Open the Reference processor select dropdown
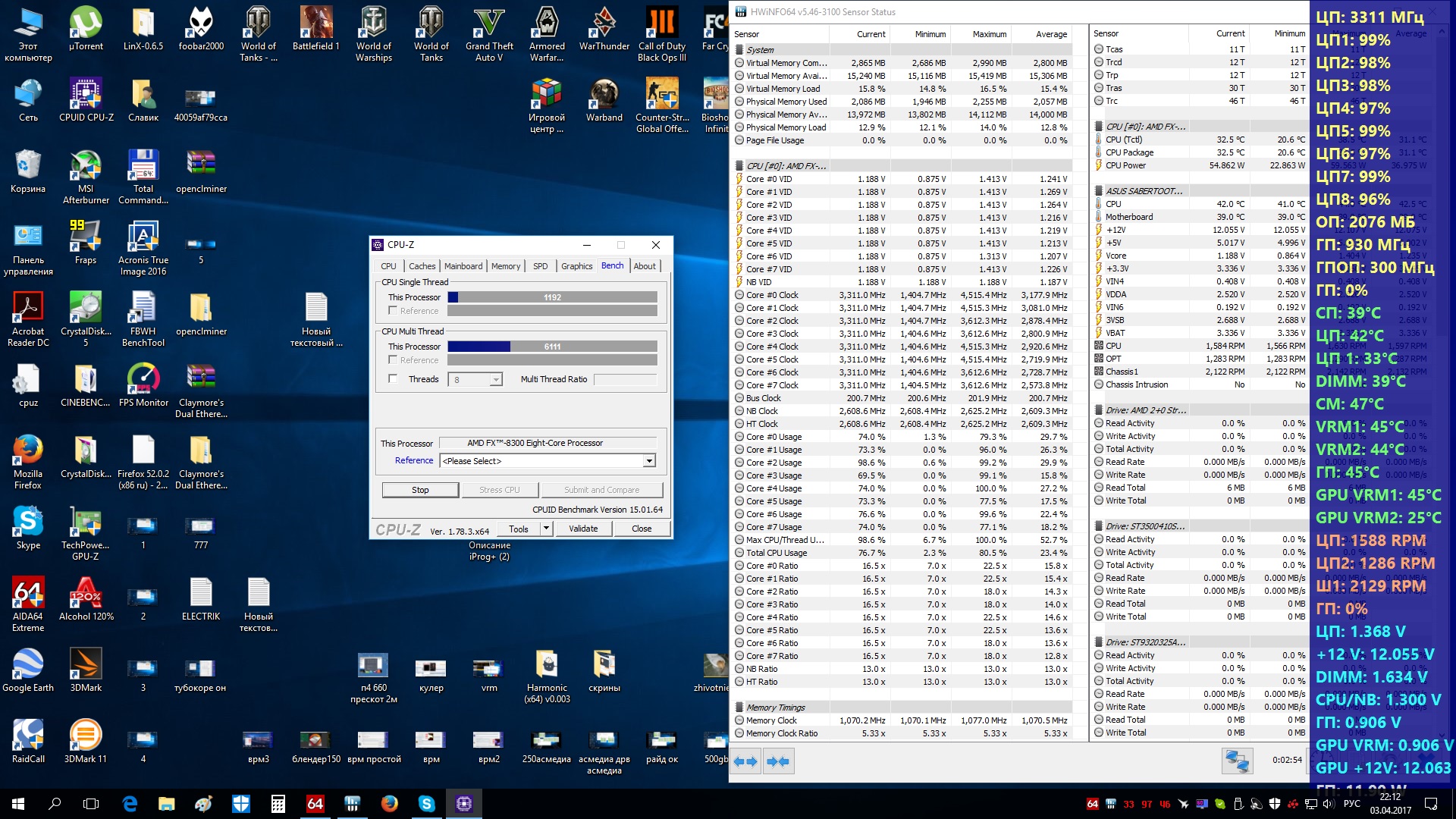The image size is (1456, 819). click(x=649, y=461)
